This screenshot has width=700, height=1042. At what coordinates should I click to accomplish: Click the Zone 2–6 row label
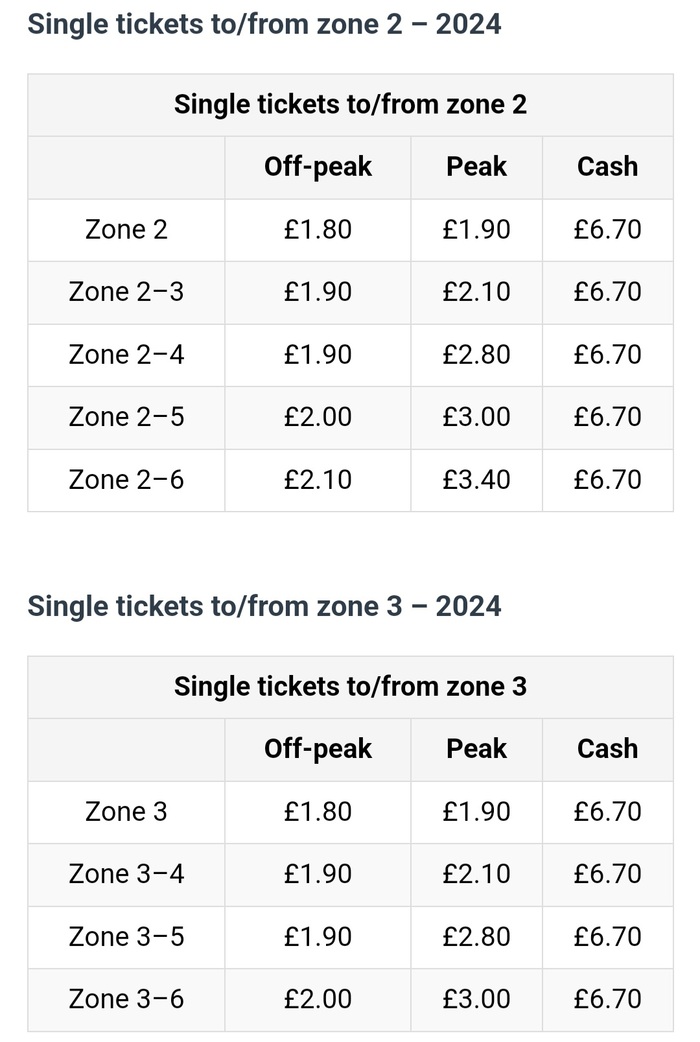click(x=126, y=480)
